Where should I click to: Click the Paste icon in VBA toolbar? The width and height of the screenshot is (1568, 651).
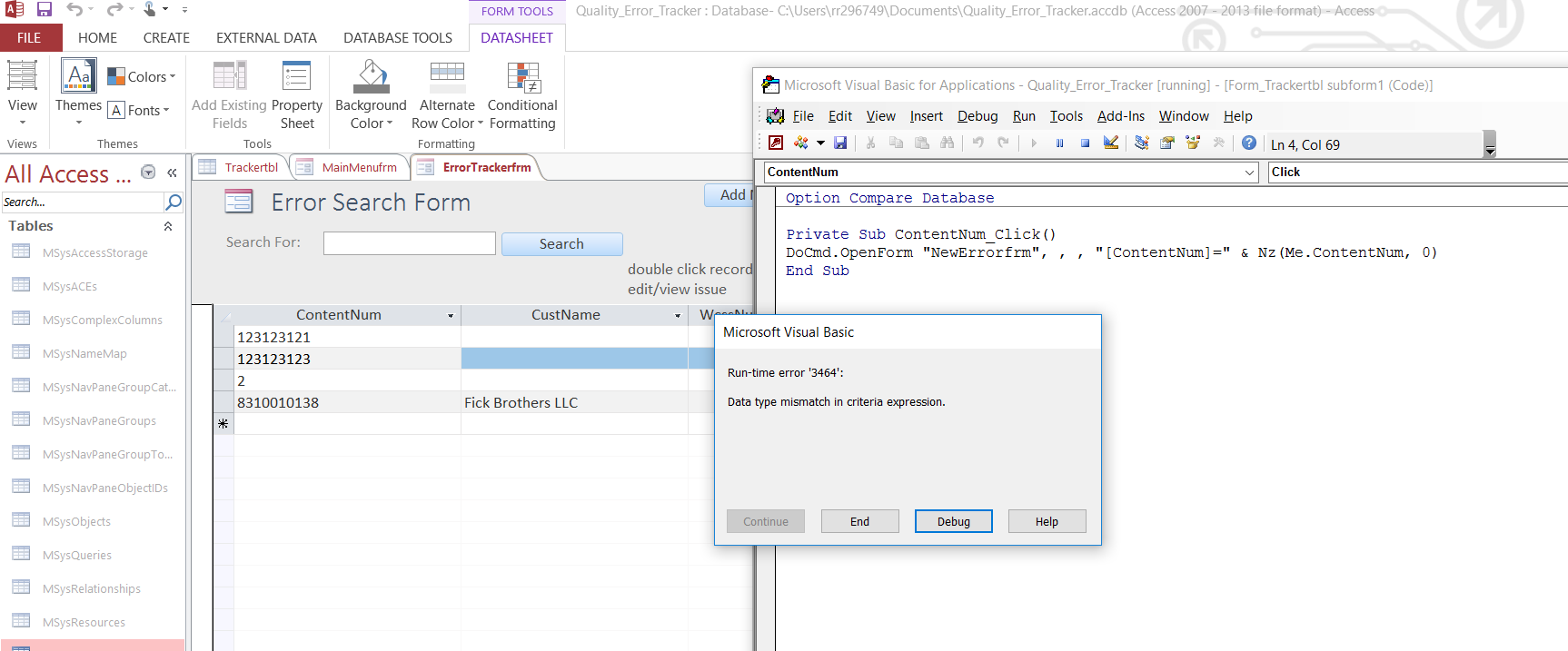921,143
